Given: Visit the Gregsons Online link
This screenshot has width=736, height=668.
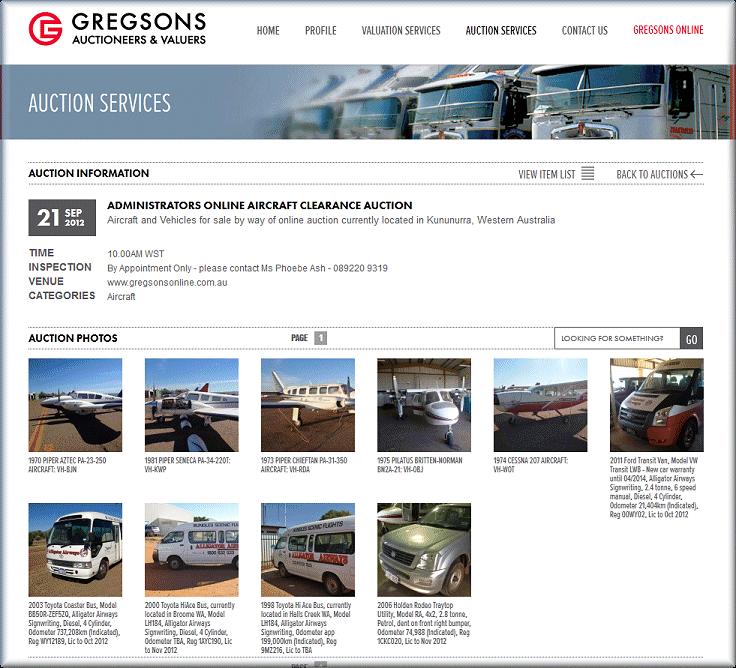Looking at the screenshot, I should tap(668, 30).
